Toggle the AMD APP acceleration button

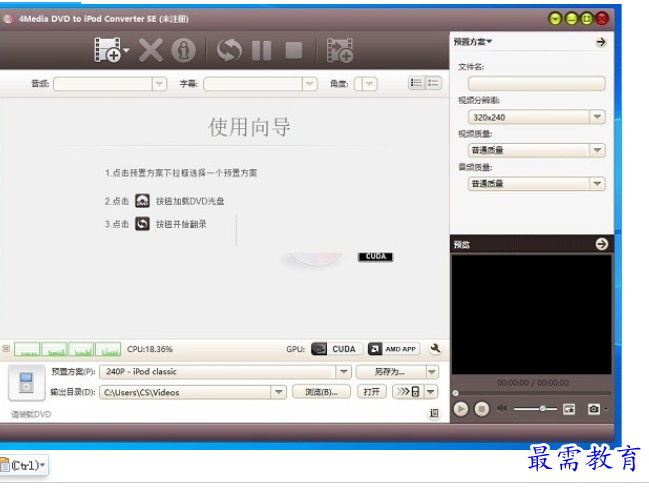(x=394, y=349)
